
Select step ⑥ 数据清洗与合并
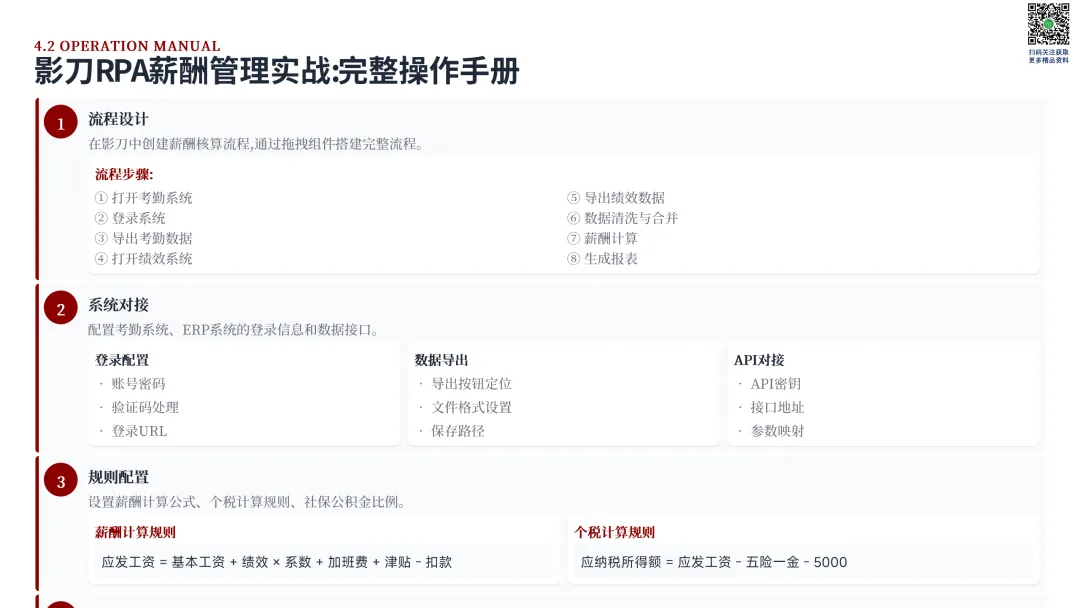click(x=623, y=218)
